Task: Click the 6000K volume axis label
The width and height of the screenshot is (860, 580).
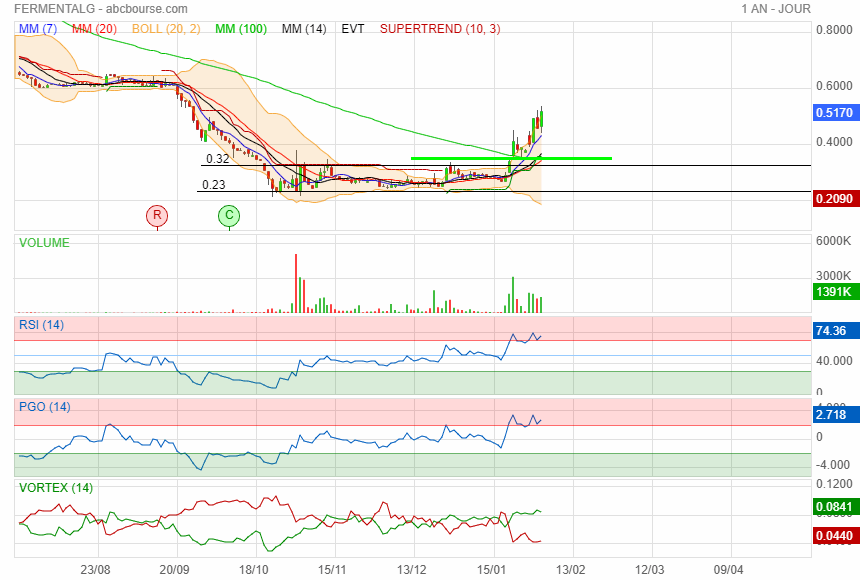Action: (x=833, y=241)
